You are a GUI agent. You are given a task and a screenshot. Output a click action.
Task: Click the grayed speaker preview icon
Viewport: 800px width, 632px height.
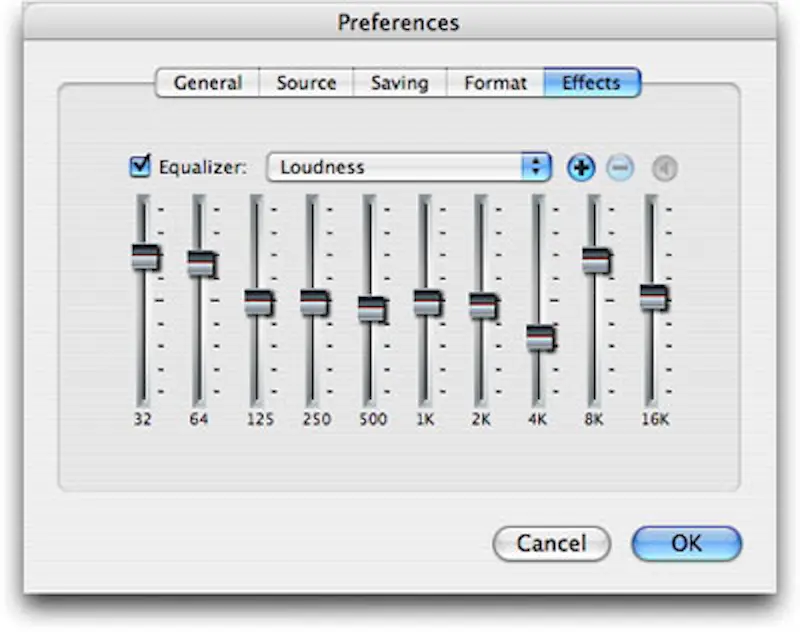tap(664, 169)
